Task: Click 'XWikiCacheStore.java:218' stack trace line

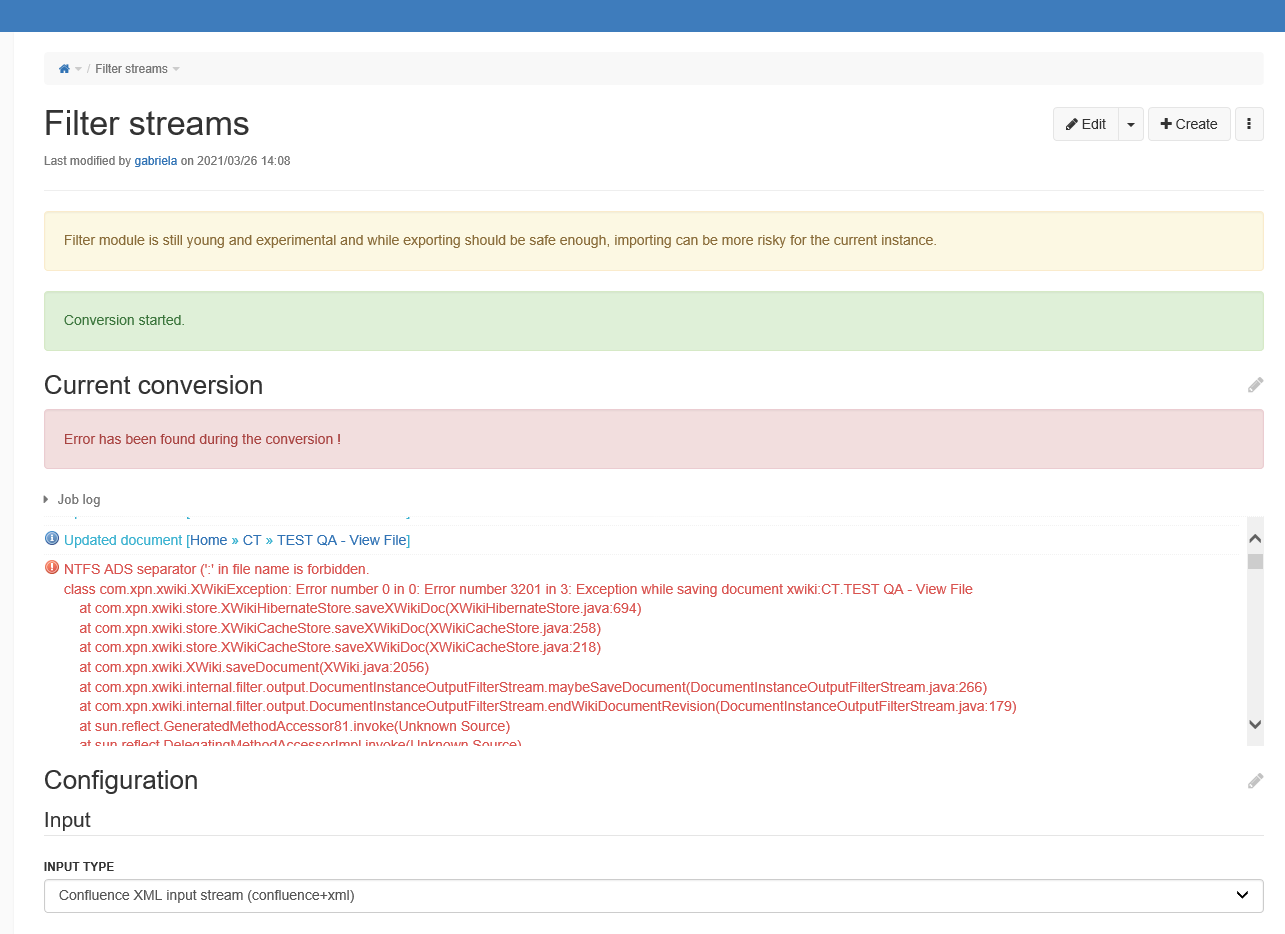Action: [340, 647]
